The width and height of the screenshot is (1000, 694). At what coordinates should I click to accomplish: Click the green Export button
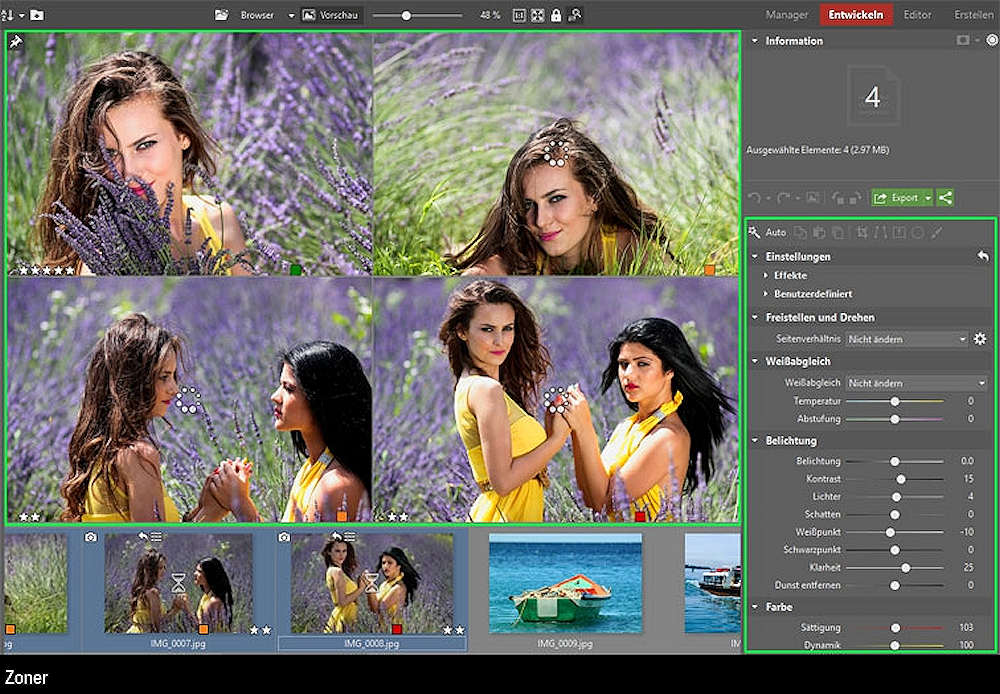coord(896,198)
